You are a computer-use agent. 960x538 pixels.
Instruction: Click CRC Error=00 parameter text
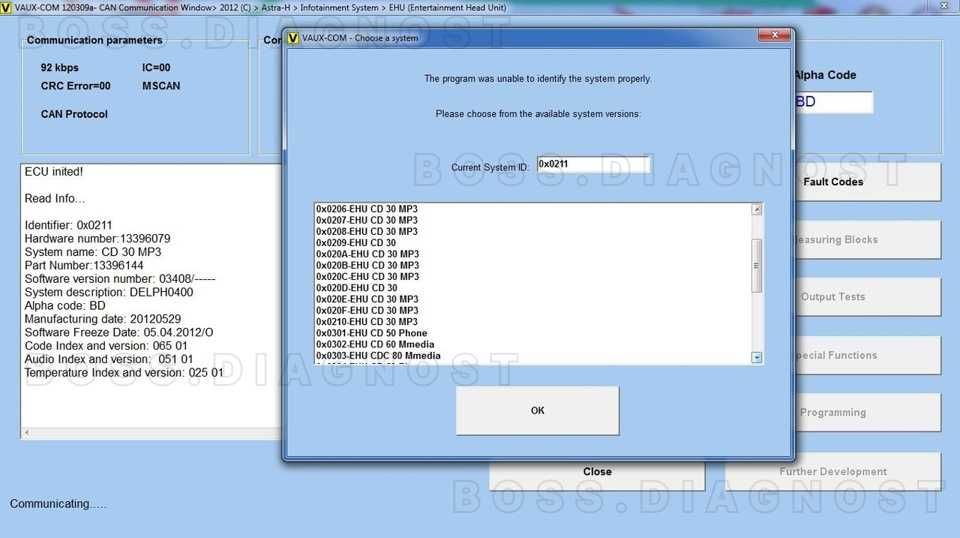pyautogui.click(x=75, y=86)
